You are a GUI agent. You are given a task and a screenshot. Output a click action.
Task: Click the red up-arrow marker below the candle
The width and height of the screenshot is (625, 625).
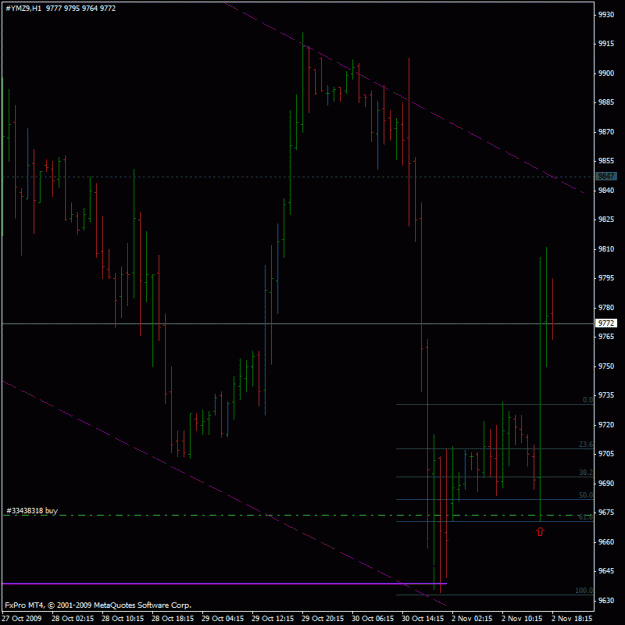pos(540,531)
